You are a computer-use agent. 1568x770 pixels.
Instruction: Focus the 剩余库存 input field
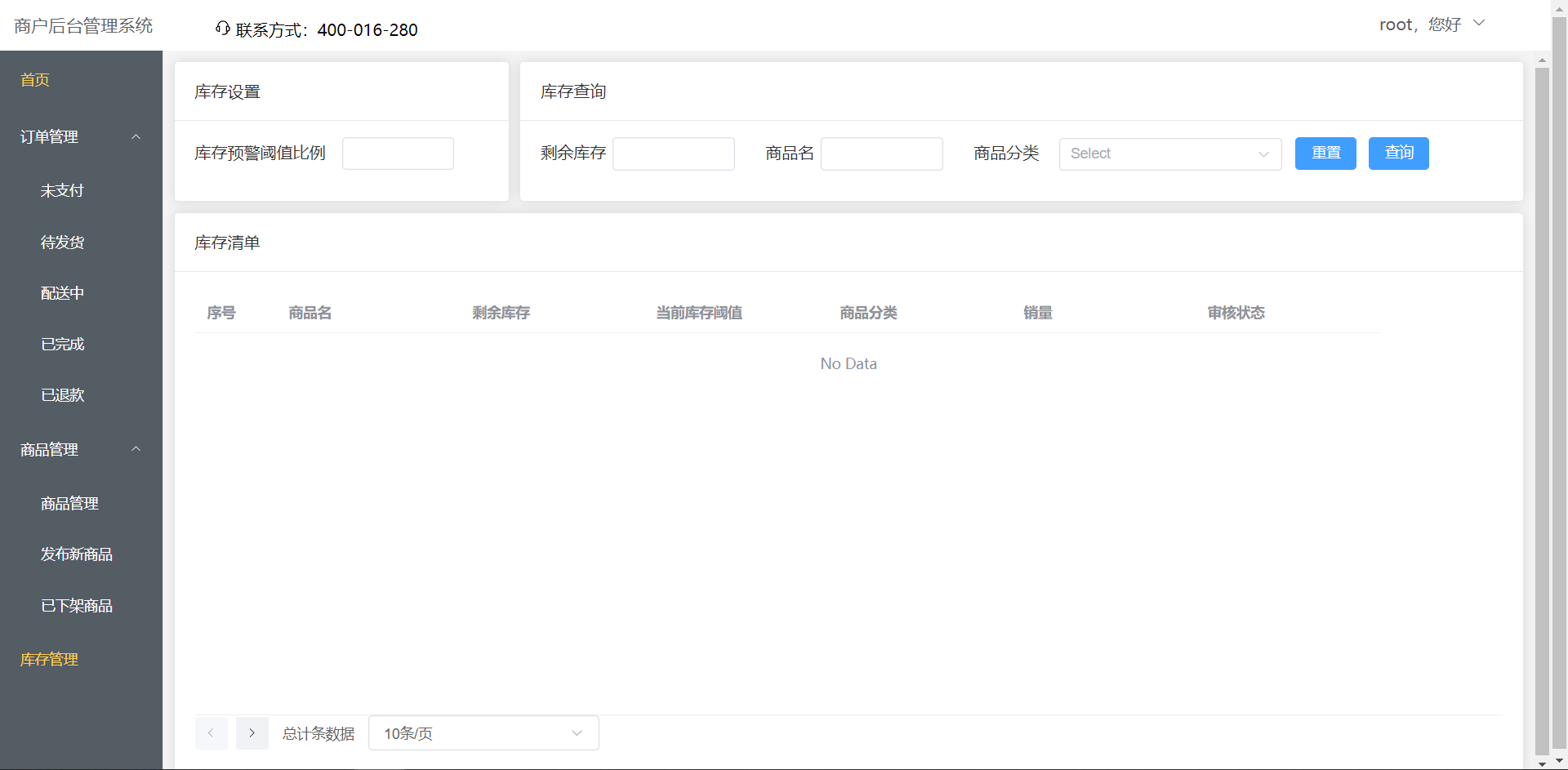(674, 154)
